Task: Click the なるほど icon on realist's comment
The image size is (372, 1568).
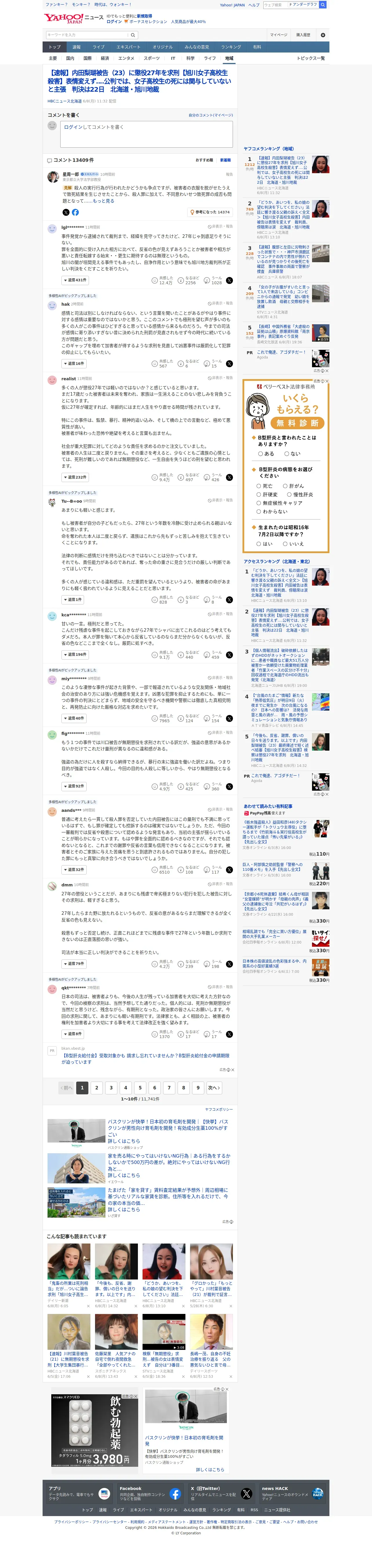Action: pos(180,477)
